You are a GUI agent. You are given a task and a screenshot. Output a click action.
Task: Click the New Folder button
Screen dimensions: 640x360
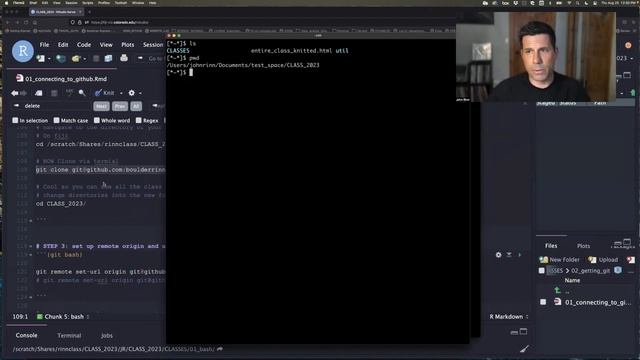click(x=559, y=260)
